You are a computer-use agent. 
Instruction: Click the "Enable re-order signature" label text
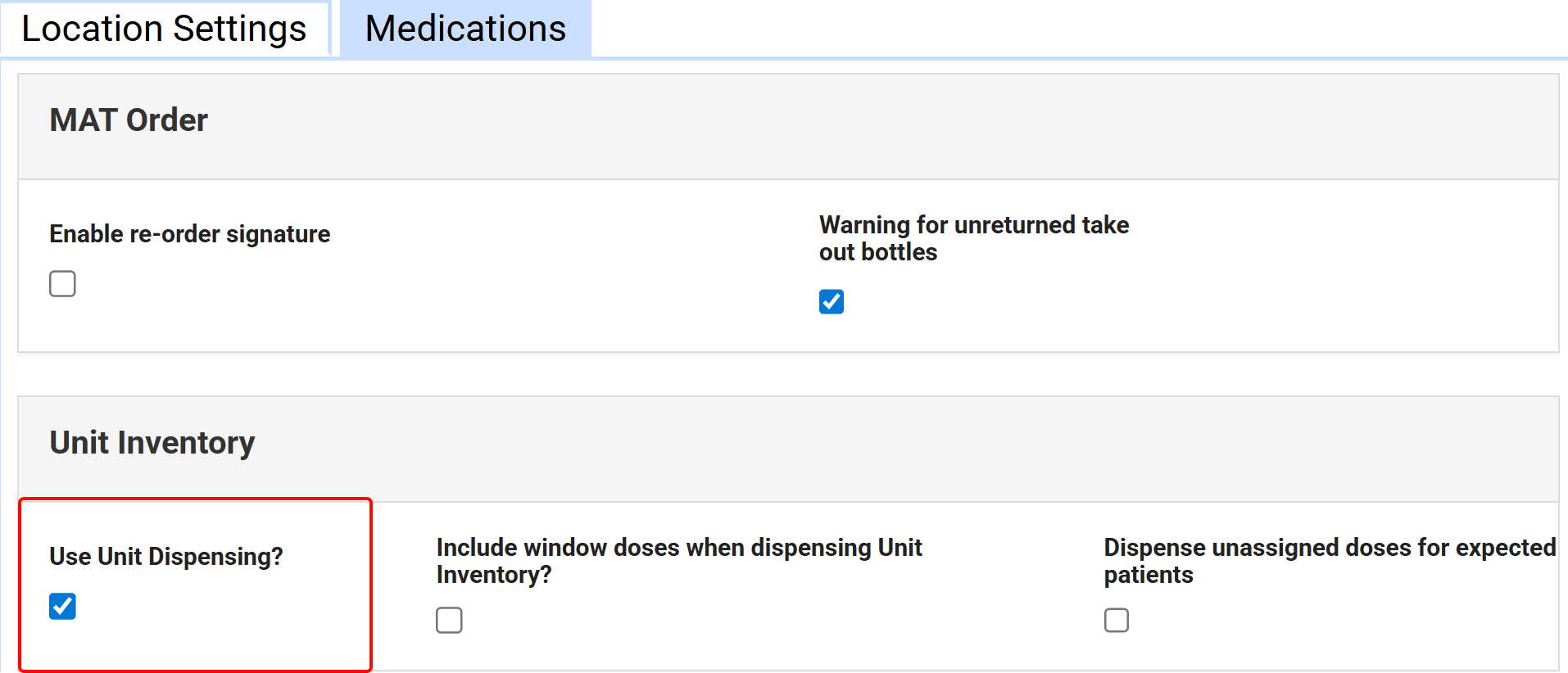(x=189, y=234)
